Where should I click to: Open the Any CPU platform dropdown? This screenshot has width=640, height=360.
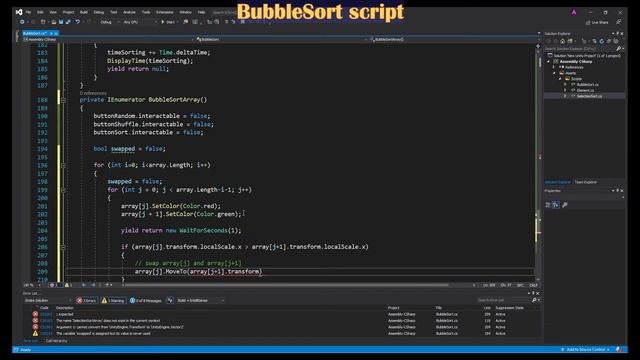pyautogui.click(x=140, y=22)
